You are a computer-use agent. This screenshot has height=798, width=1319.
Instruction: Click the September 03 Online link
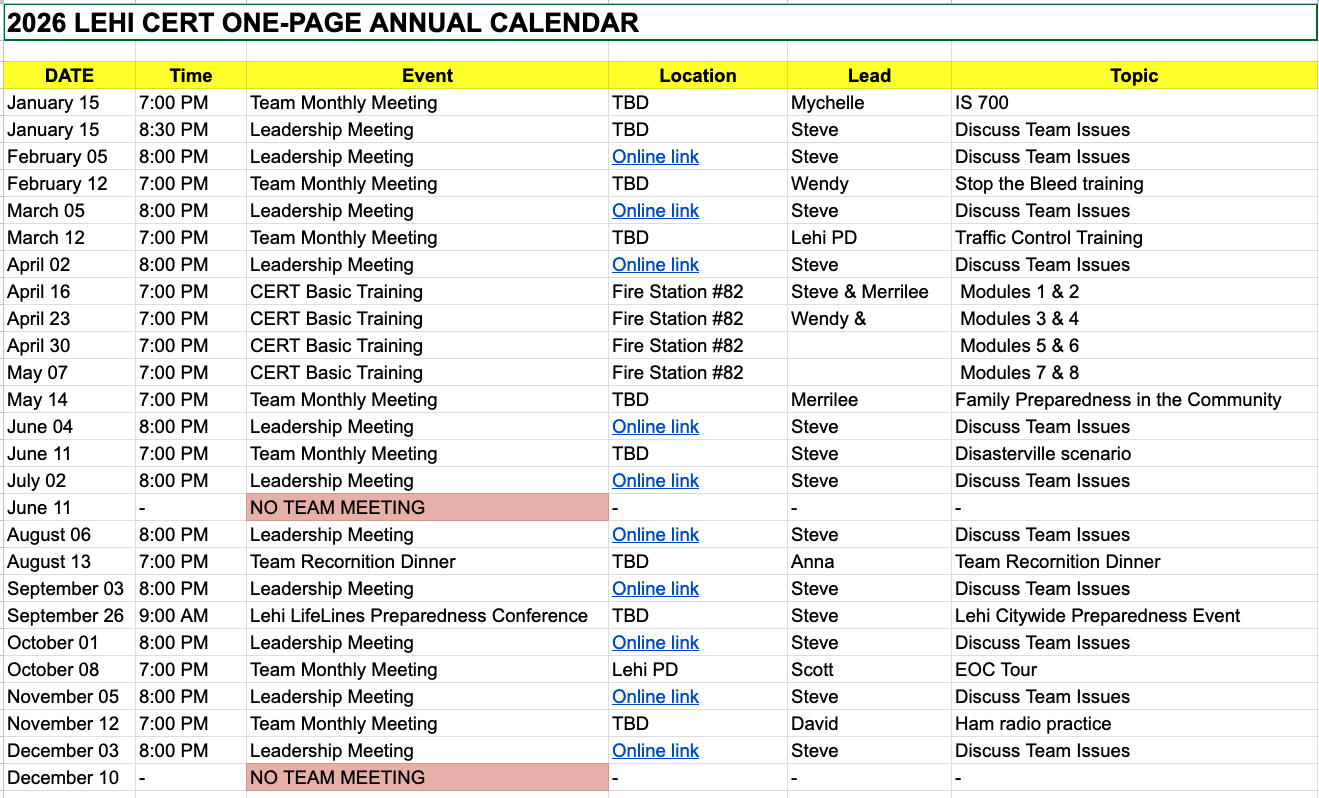(655, 589)
